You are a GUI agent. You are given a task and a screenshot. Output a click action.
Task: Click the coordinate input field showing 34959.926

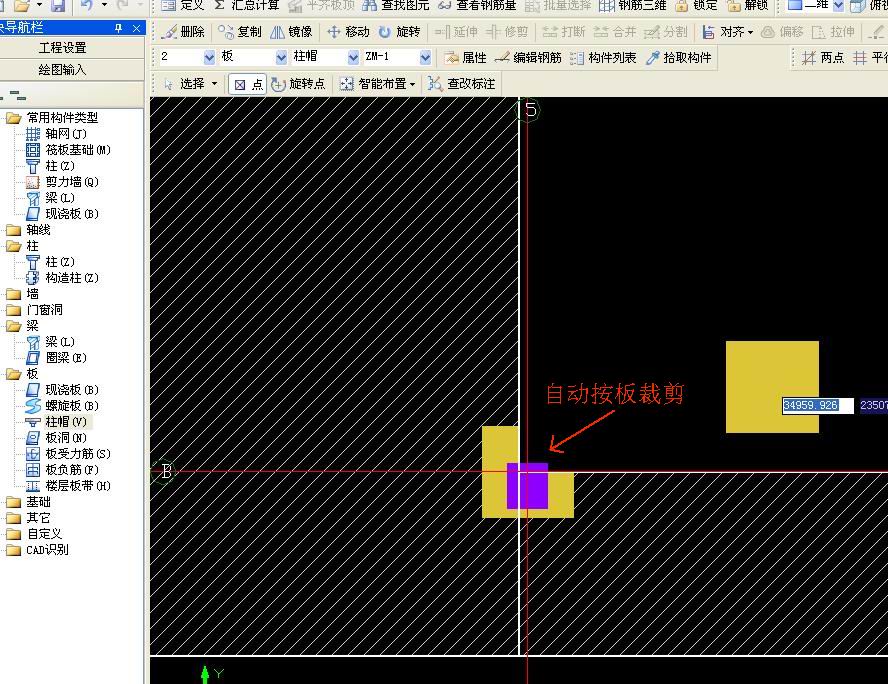pos(818,405)
